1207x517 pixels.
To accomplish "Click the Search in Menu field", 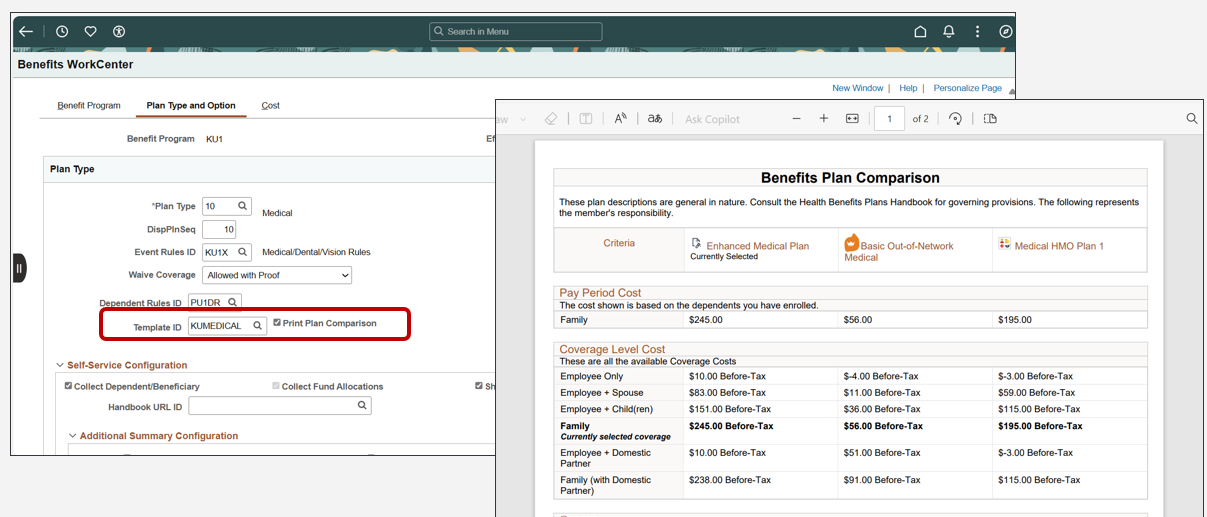I will point(516,32).
